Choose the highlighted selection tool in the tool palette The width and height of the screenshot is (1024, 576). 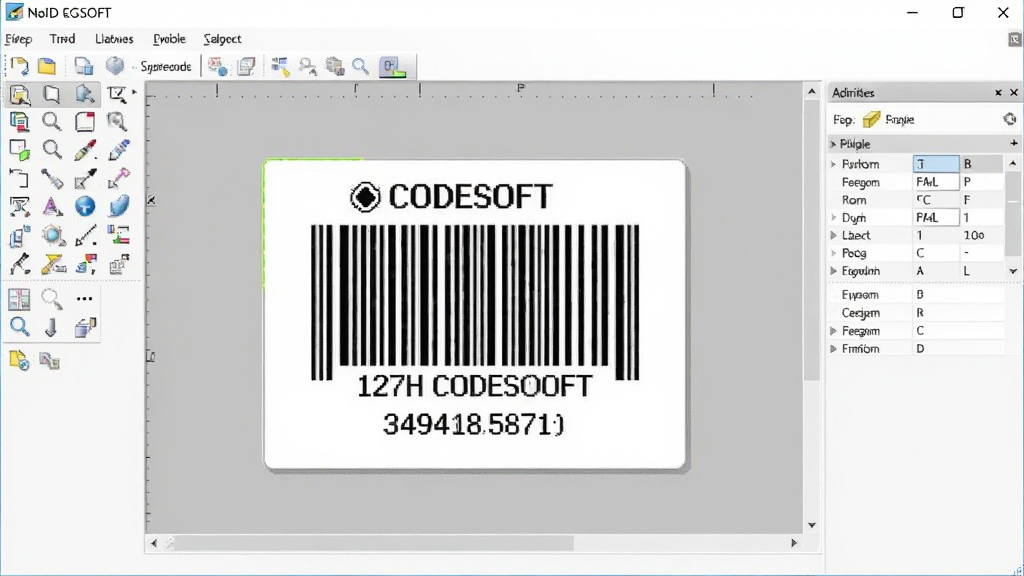[x=20, y=95]
